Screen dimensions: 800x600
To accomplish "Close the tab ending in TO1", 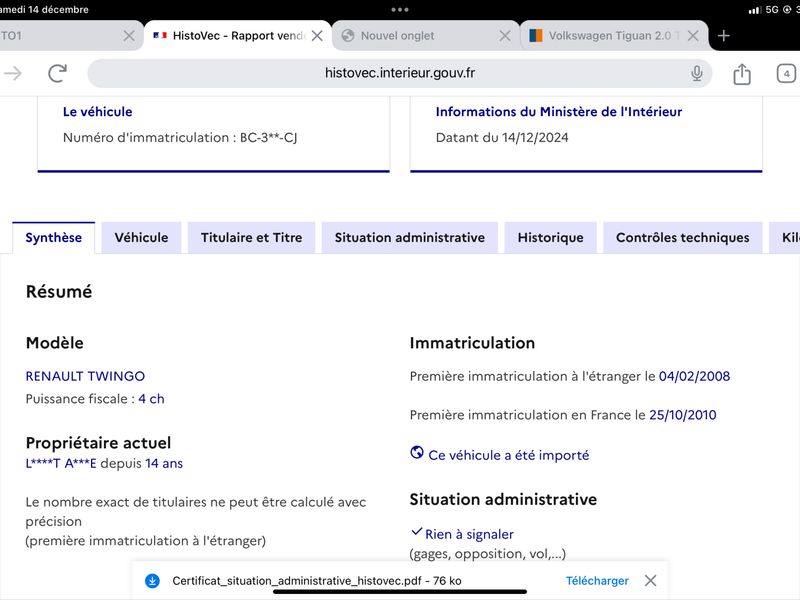I will (x=129, y=36).
